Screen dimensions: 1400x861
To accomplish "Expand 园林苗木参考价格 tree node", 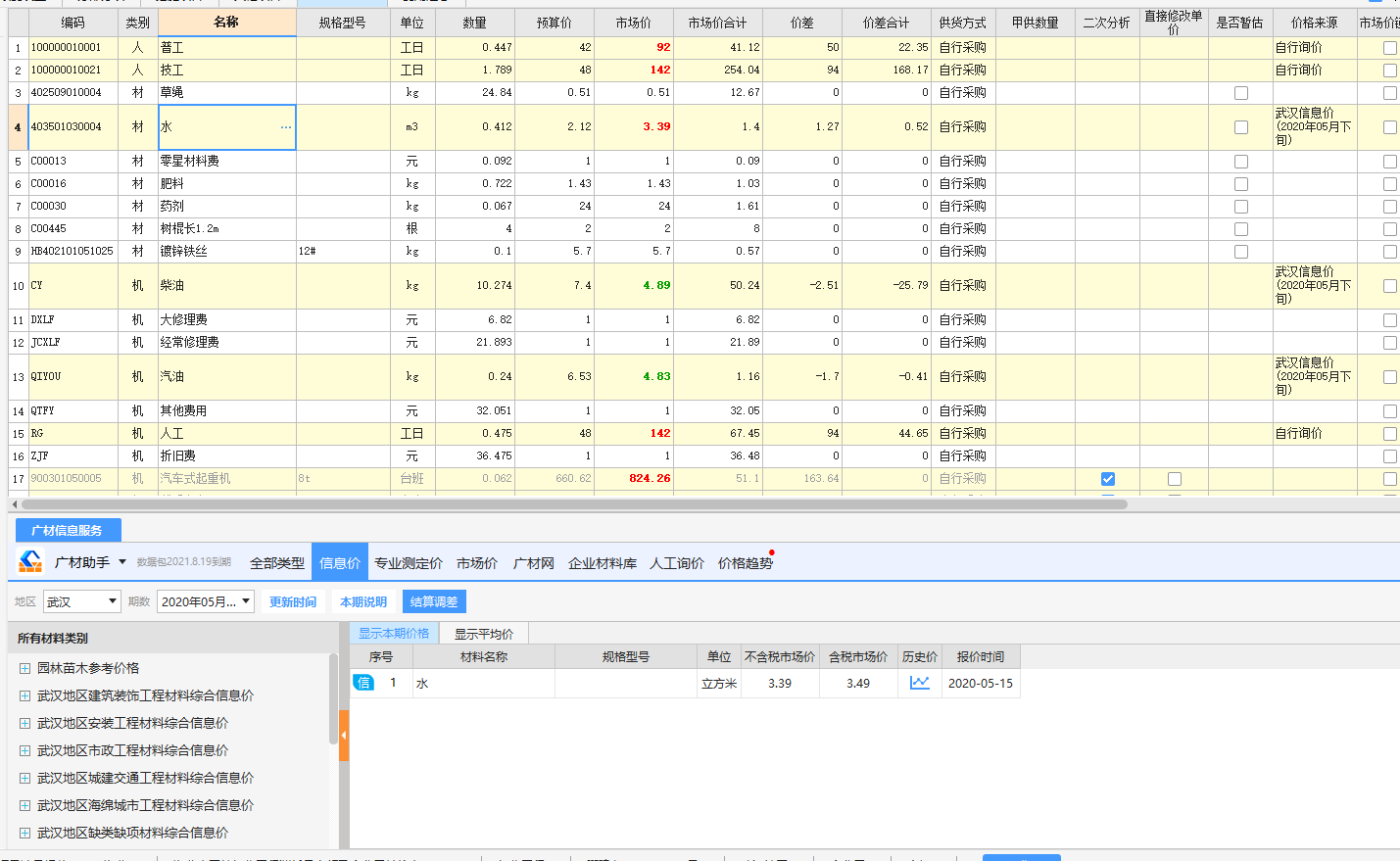I will click(x=24, y=668).
